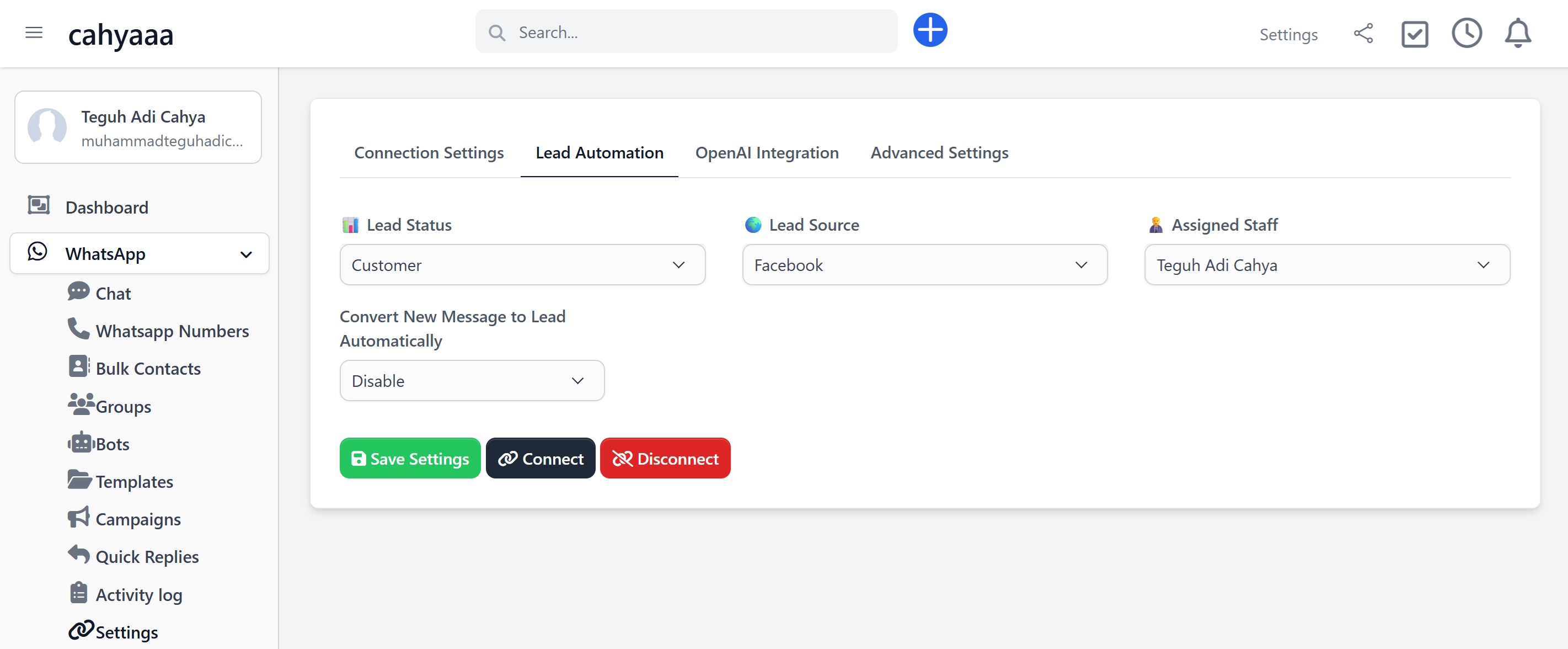Viewport: 1568px width, 649px height.
Task: Open the share icon in header
Action: pyautogui.click(x=1363, y=34)
